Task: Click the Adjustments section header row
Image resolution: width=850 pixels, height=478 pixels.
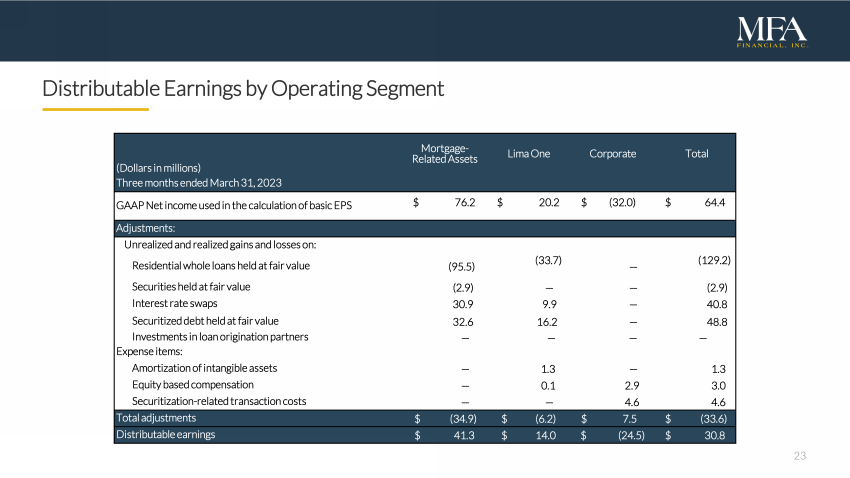Action: pyautogui.click(x=146, y=228)
